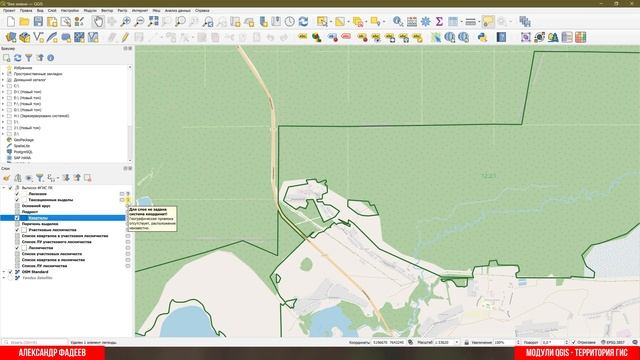This screenshot has height=360, width=640.
Task: Toggle visibility of OSM Standard layer
Action: click(11, 272)
